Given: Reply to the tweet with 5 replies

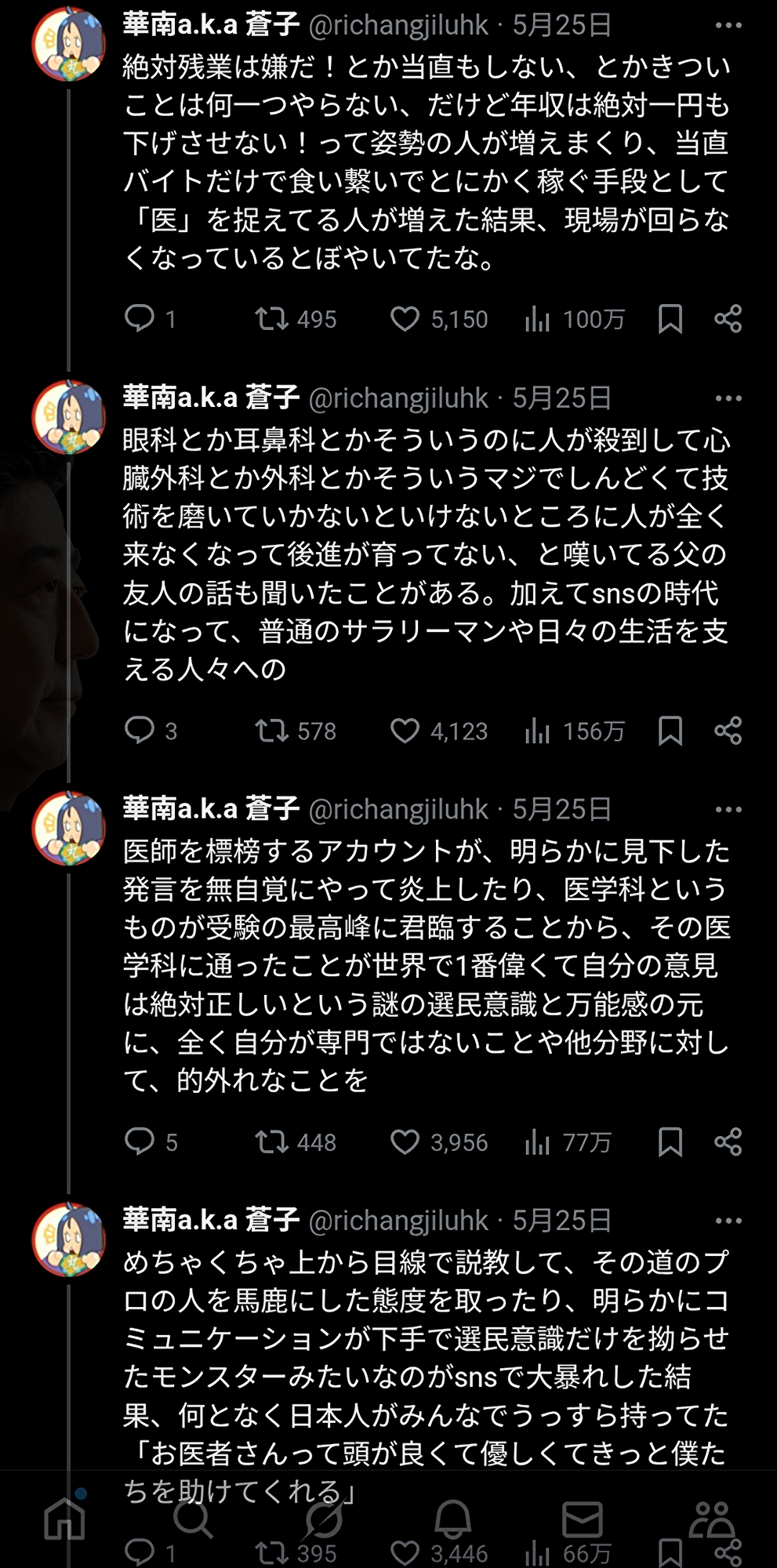Looking at the screenshot, I should coord(140,1142).
